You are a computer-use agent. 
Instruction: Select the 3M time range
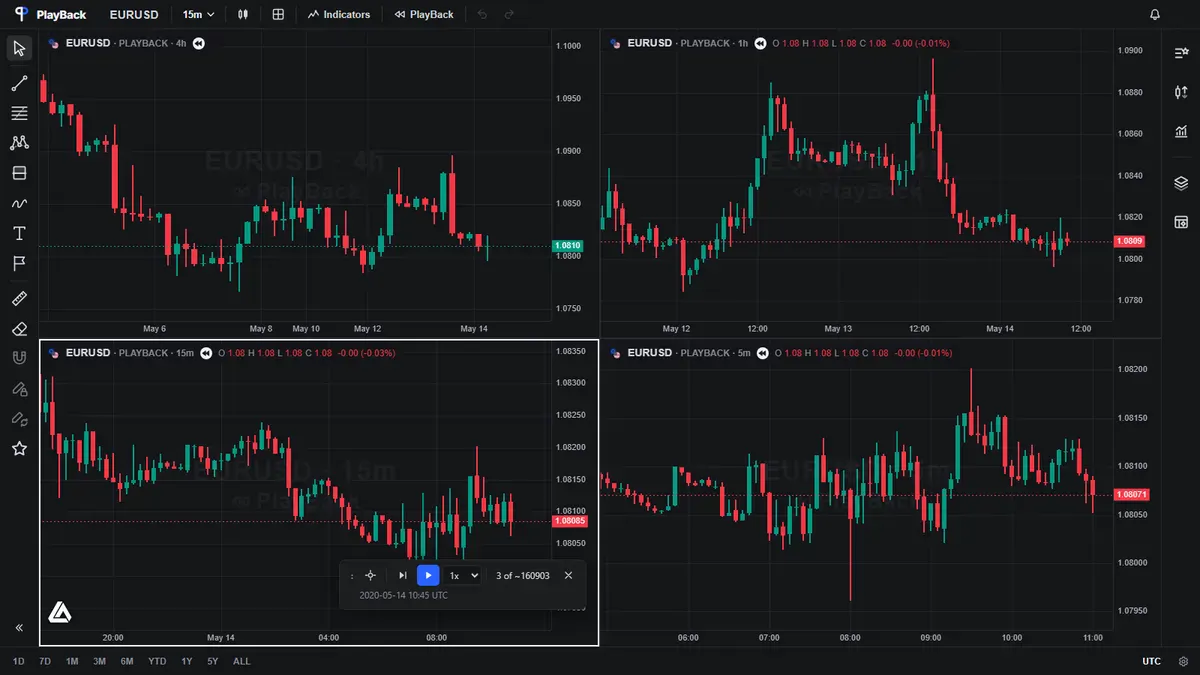pyautogui.click(x=100, y=661)
